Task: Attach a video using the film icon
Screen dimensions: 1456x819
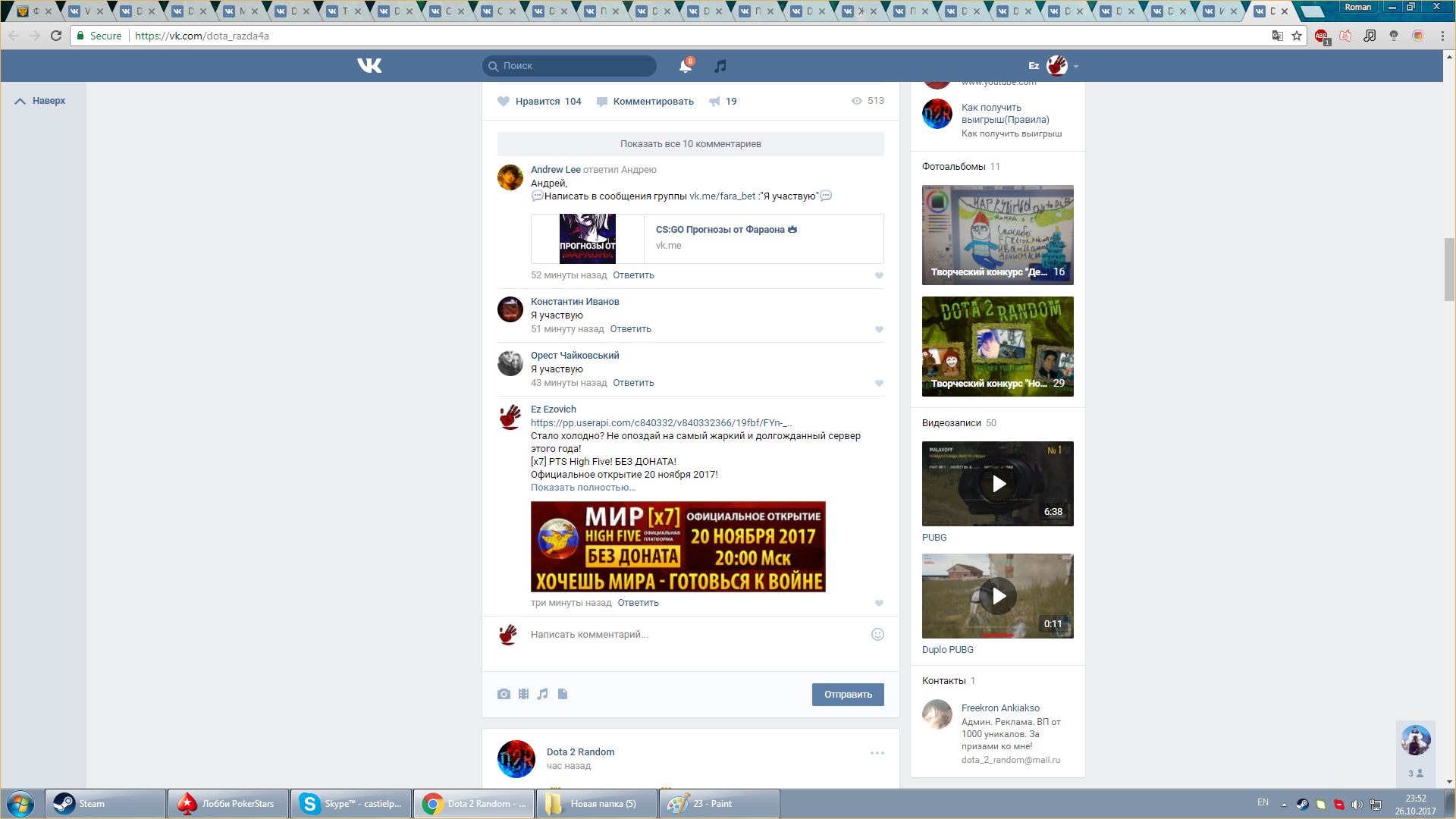Action: tap(523, 694)
